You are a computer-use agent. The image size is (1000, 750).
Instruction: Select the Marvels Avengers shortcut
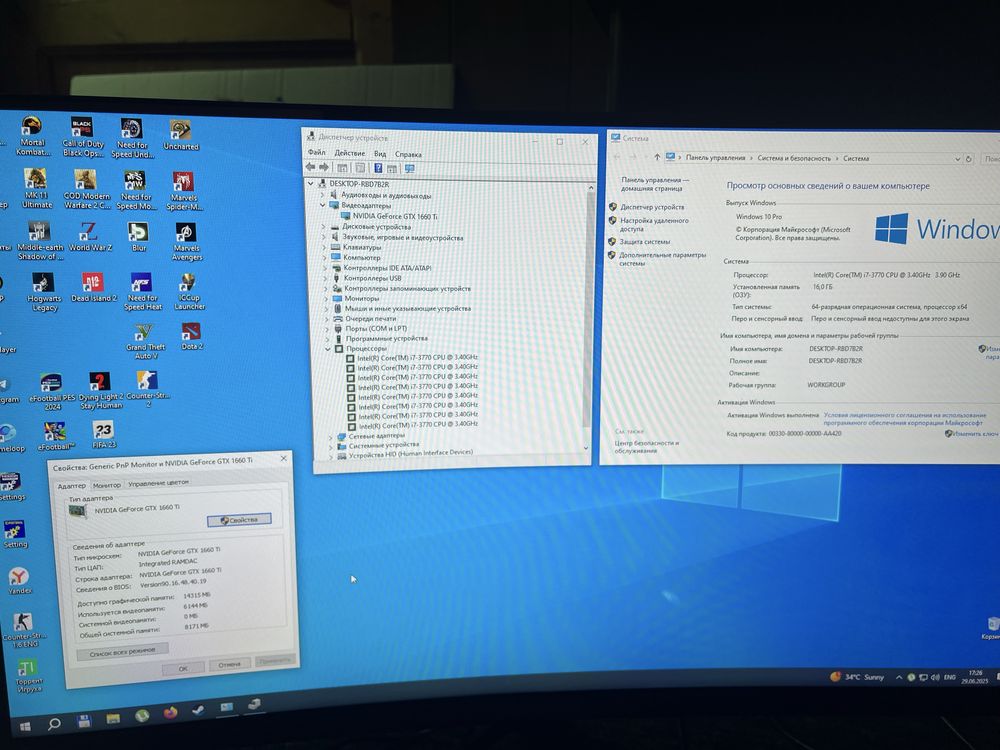[x=186, y=242]
